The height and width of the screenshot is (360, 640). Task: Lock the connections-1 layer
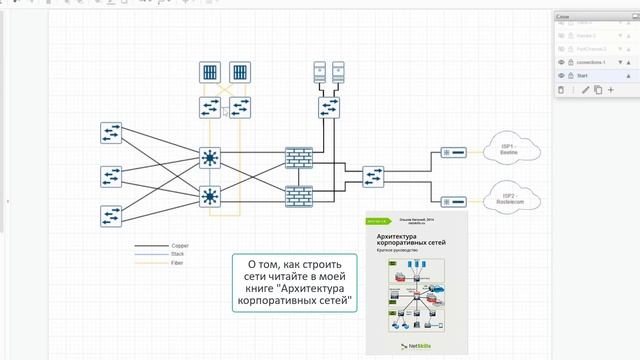tap(571, 62)
